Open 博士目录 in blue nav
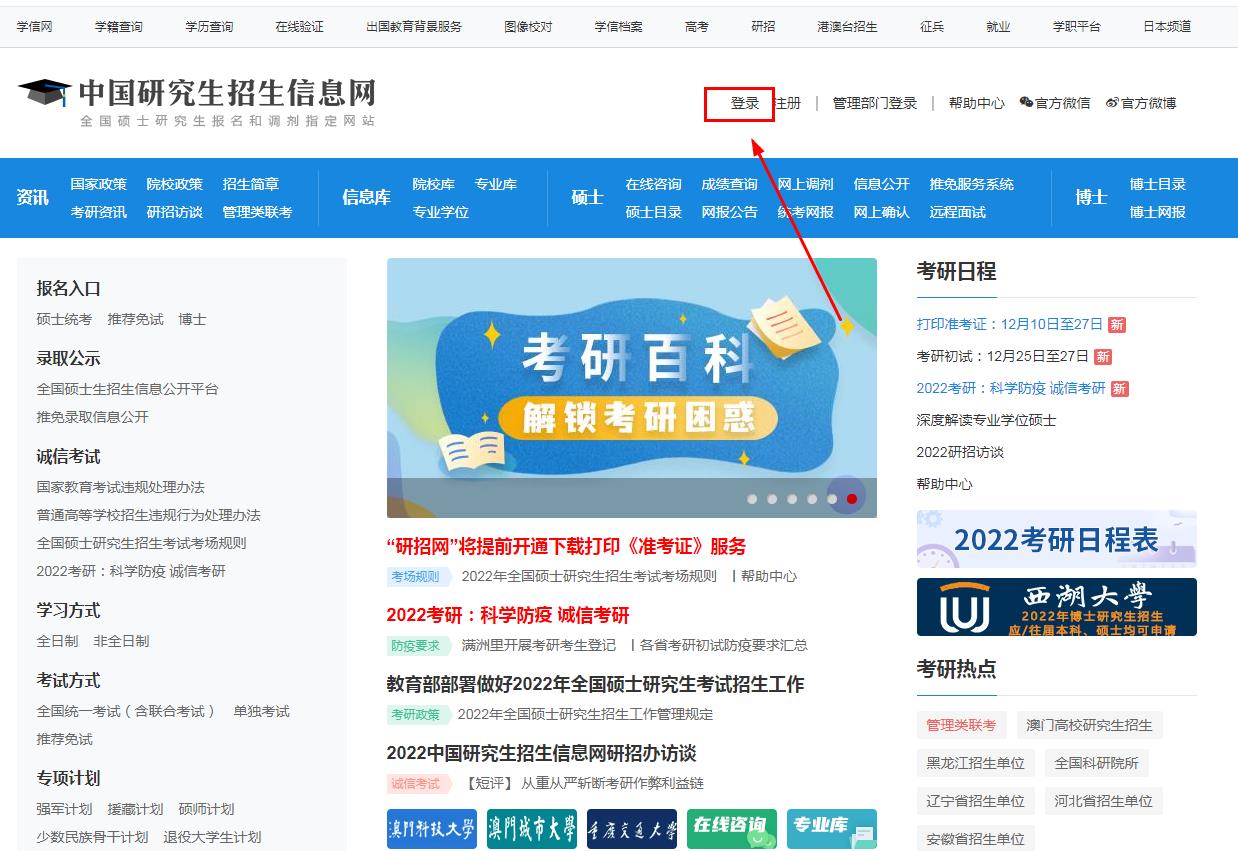1238x851 pixels. point(1158,184)
